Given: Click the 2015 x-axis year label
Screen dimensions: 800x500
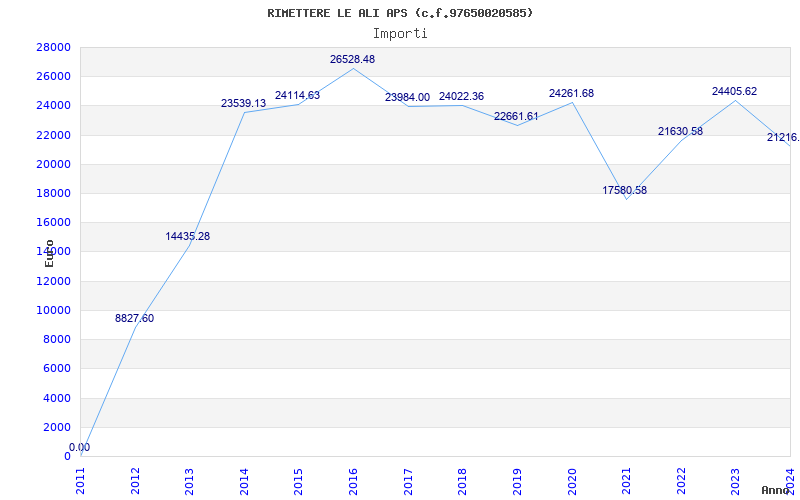Looking at the screenshot, I should coord(298,482).
